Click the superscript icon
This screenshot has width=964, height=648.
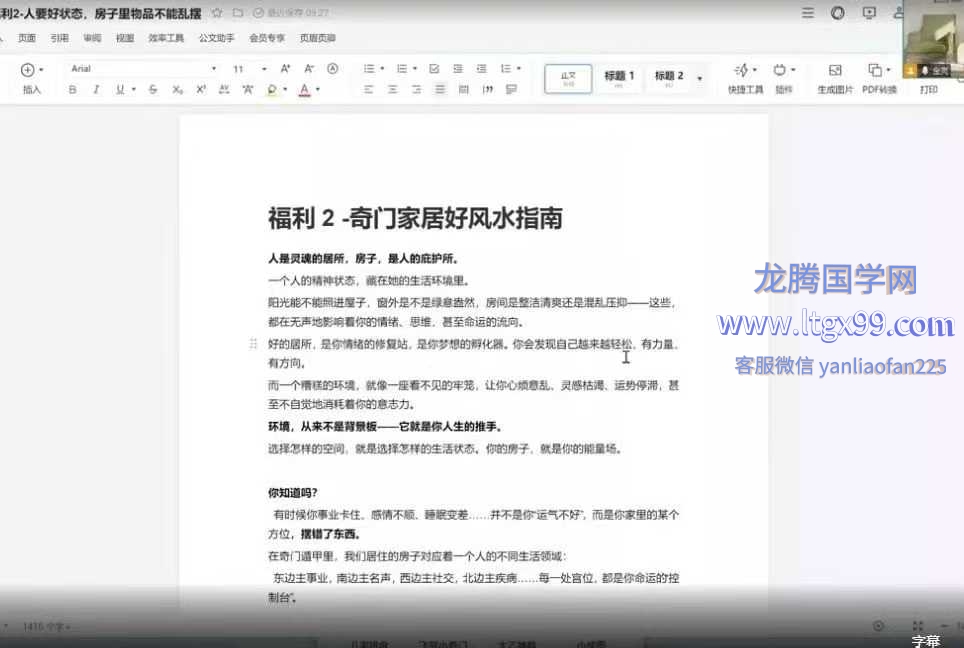click(x=200, y=89)
